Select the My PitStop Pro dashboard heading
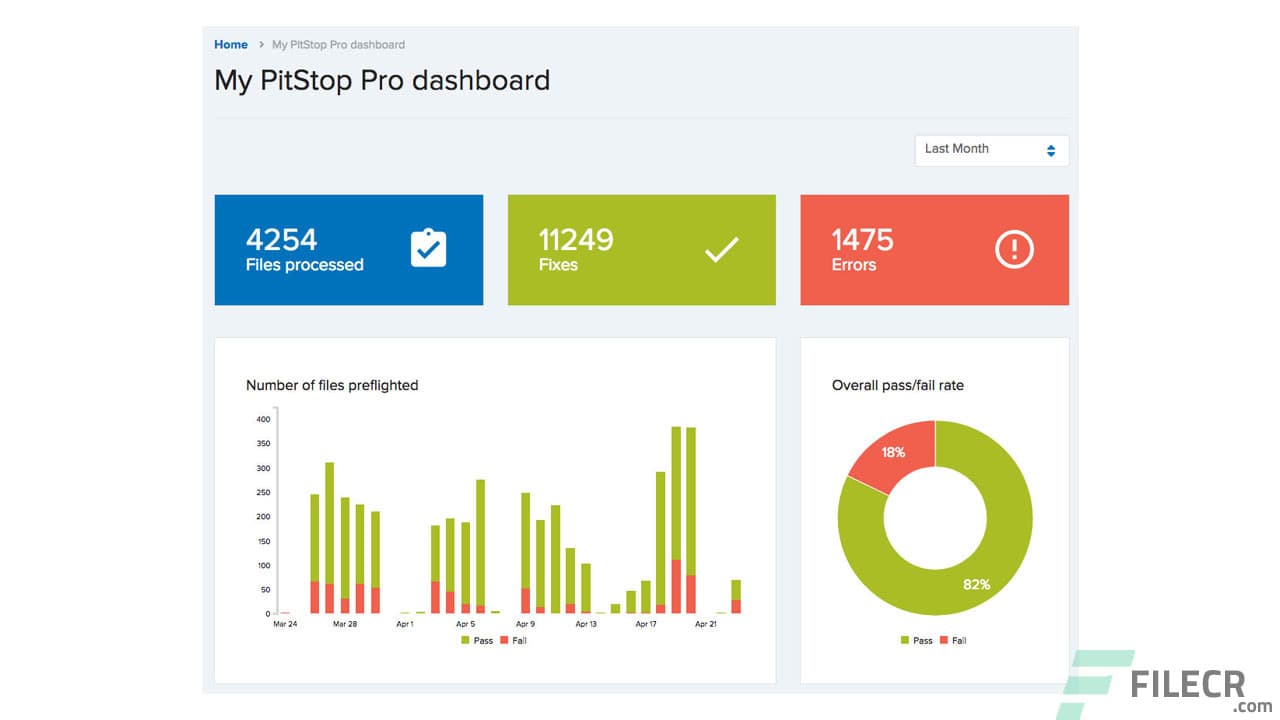Viewport: 1280px width, 720px height. pos(382,81)
